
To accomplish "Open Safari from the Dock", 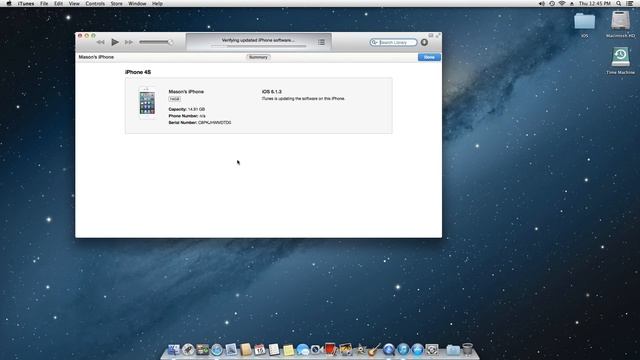I will (217, 349).
